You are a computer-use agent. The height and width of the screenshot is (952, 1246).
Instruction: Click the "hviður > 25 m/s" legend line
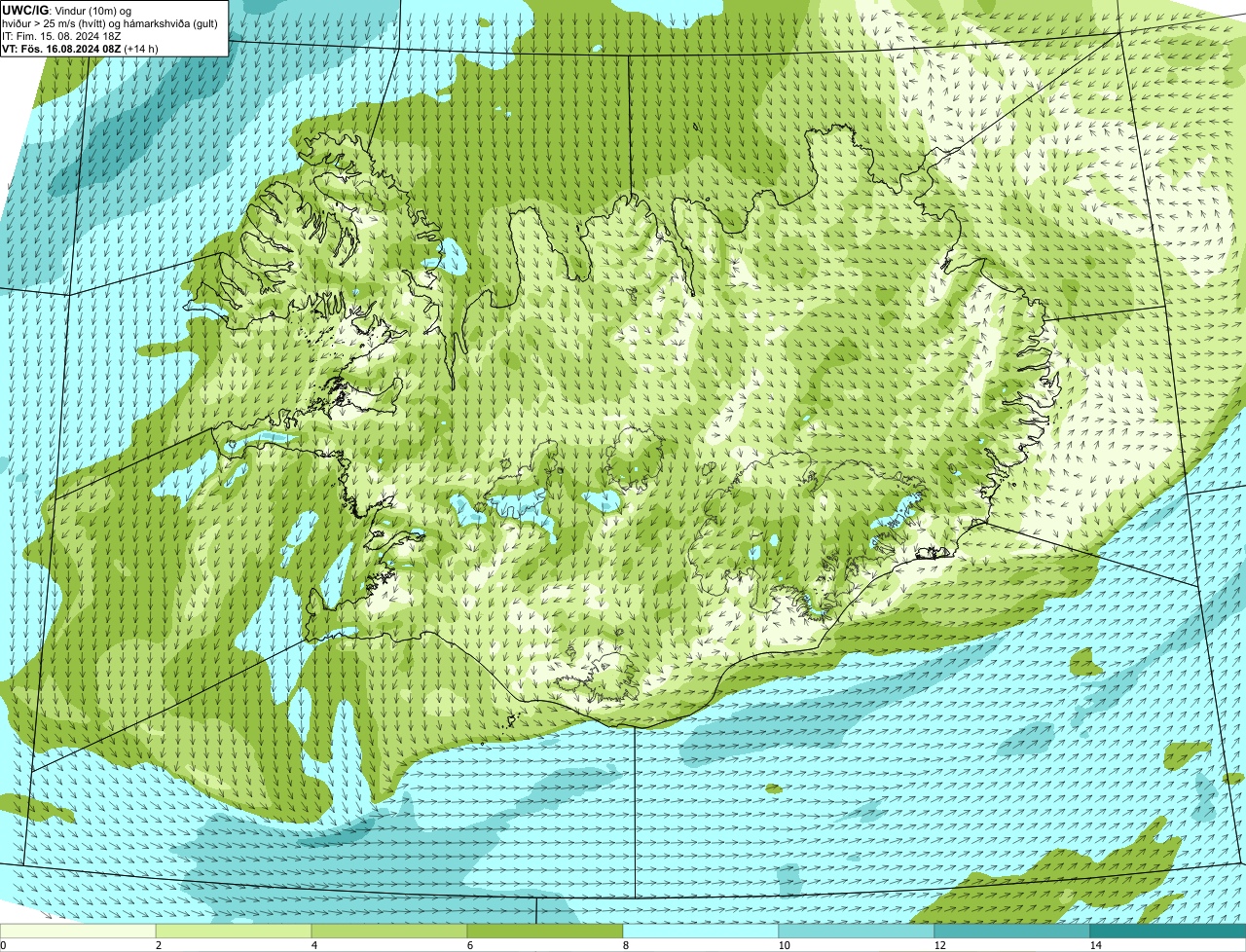pos(111,23)
